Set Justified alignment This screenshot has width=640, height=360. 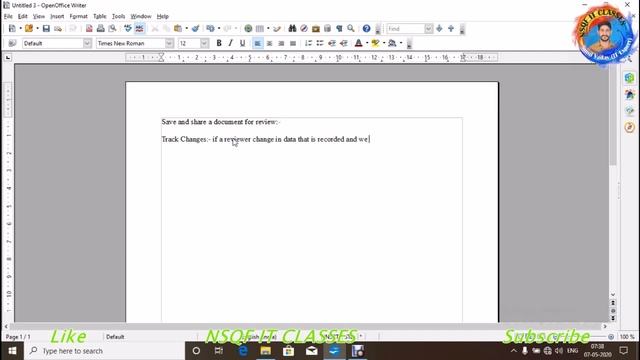[293, 43]
